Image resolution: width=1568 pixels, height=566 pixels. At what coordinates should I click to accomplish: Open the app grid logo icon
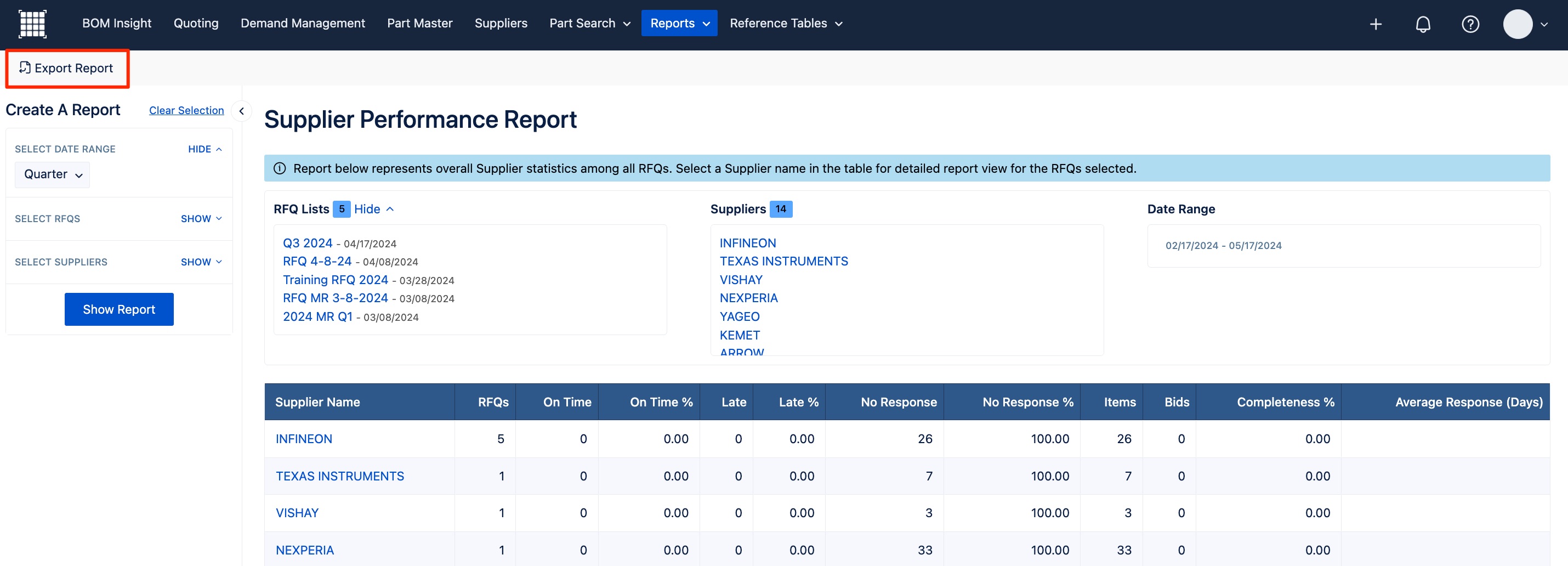(32, 24)
